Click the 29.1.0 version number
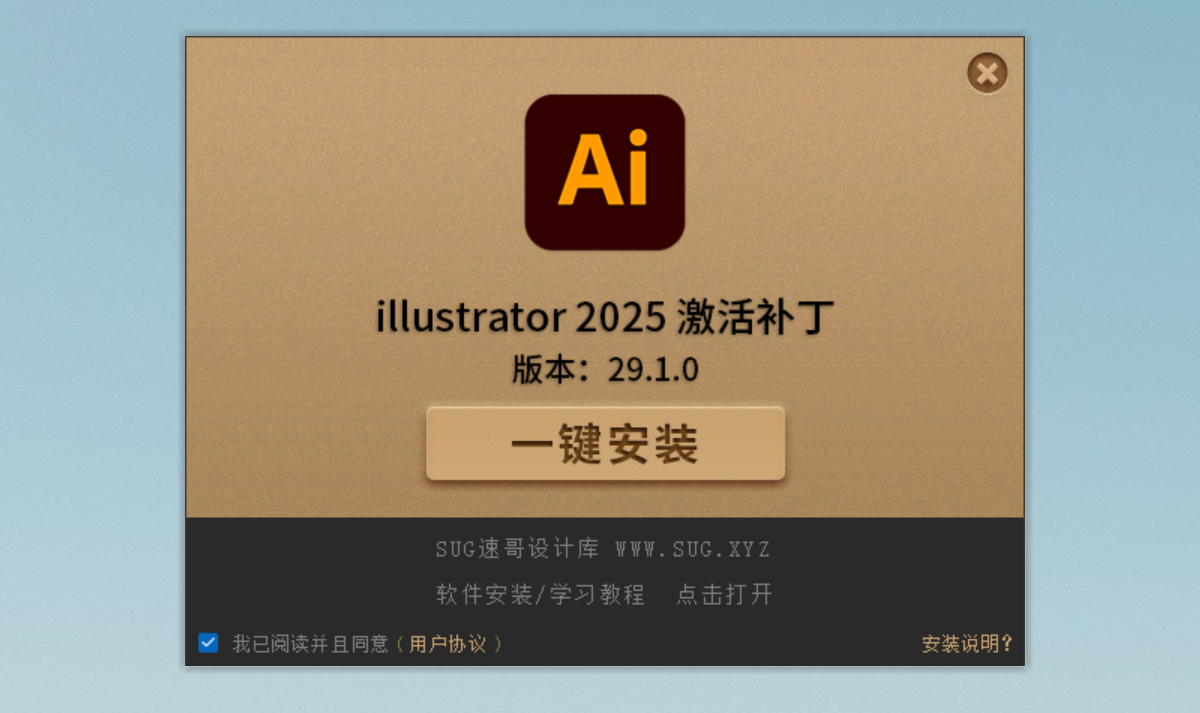1200x713 pixels. click(x=654, y=369)
